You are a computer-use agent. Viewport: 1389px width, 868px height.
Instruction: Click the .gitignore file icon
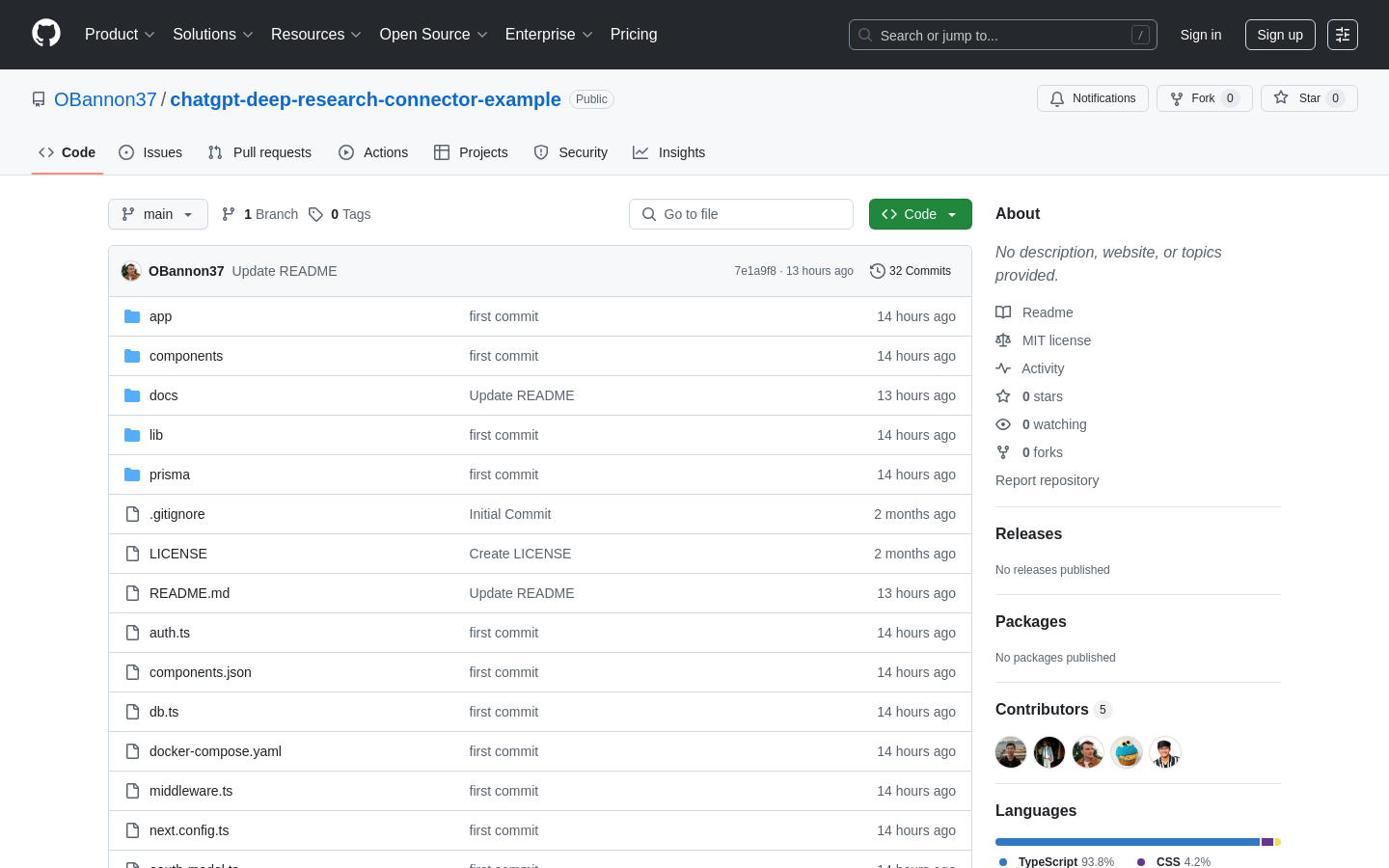point(132,514)
